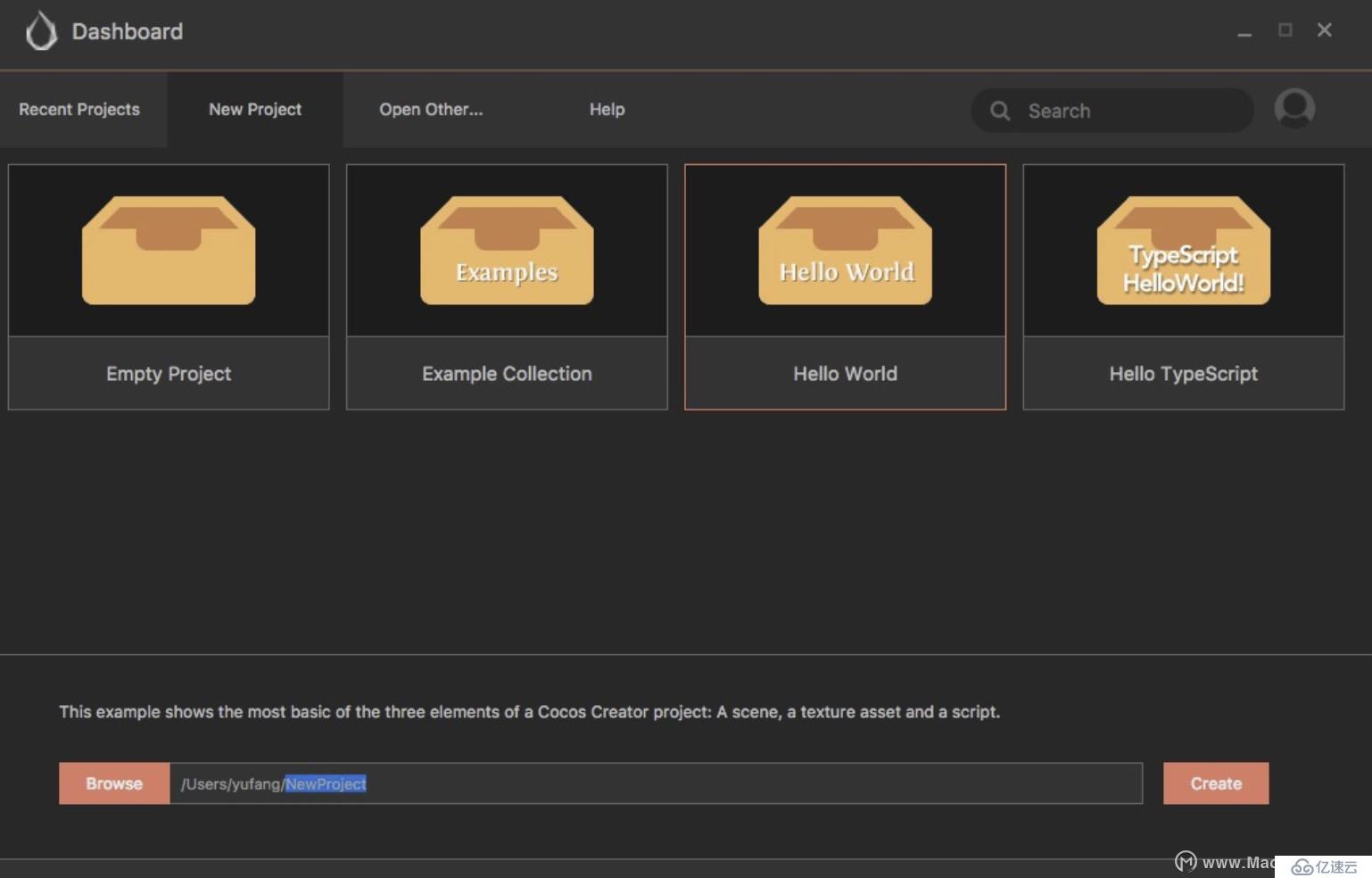Viewport: 1372px width, 878px height.
Task: Select the Hello World box icon
Action: (846, 251)
